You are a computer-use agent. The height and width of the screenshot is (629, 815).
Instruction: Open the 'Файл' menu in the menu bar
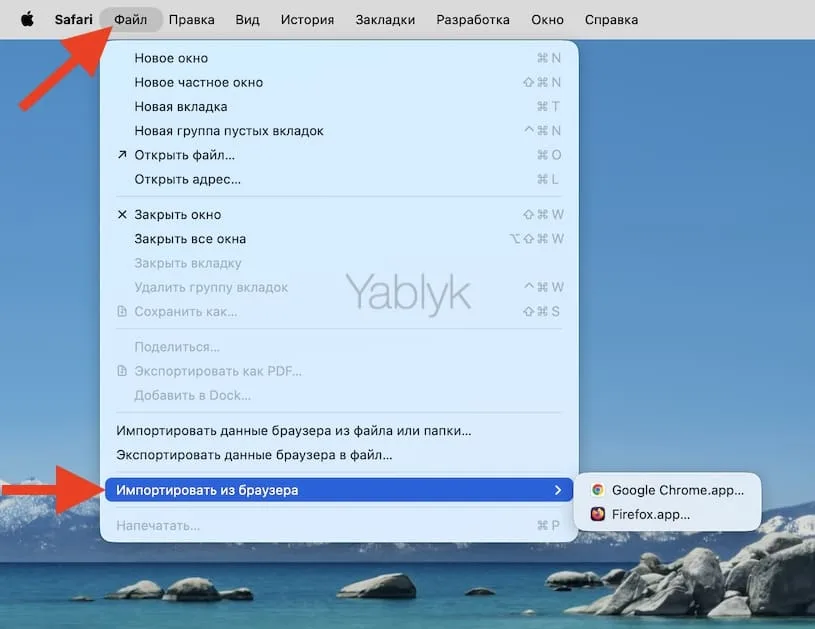130,18
